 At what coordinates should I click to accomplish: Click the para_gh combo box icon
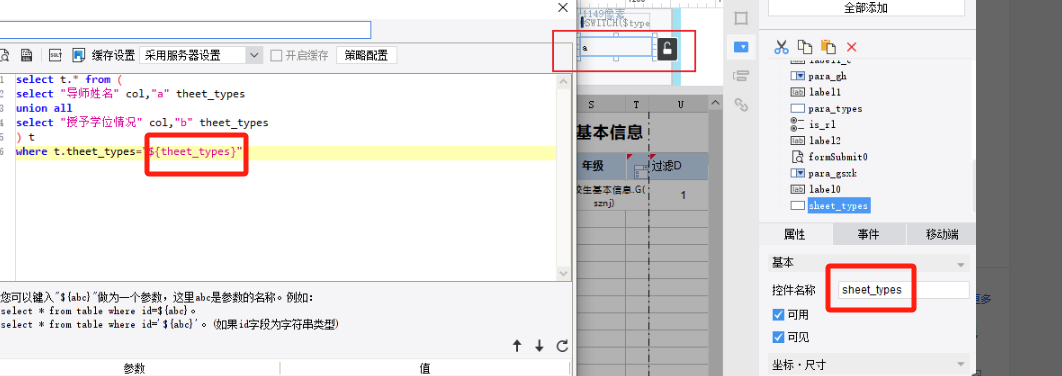pyautogui.click(x=797, y=76)
